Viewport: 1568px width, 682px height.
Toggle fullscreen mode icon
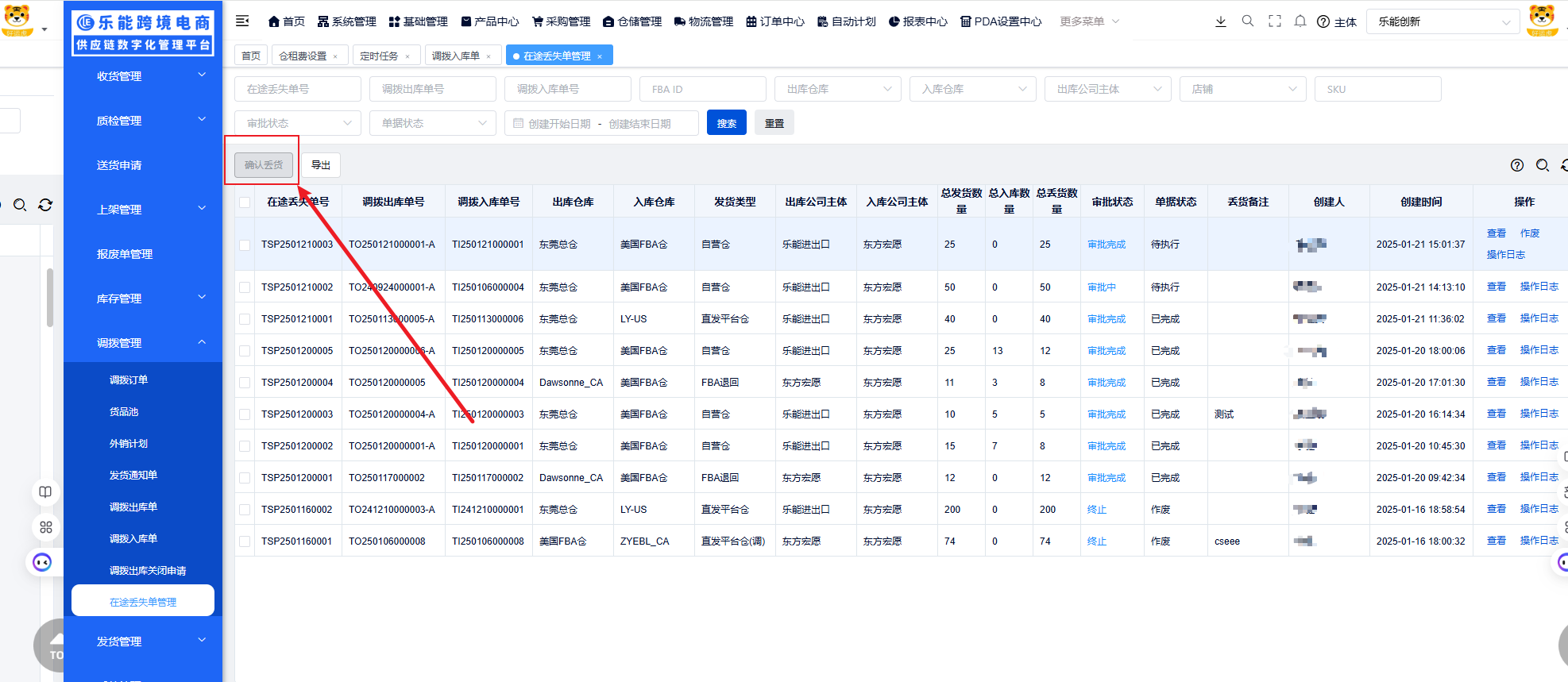1275,21
